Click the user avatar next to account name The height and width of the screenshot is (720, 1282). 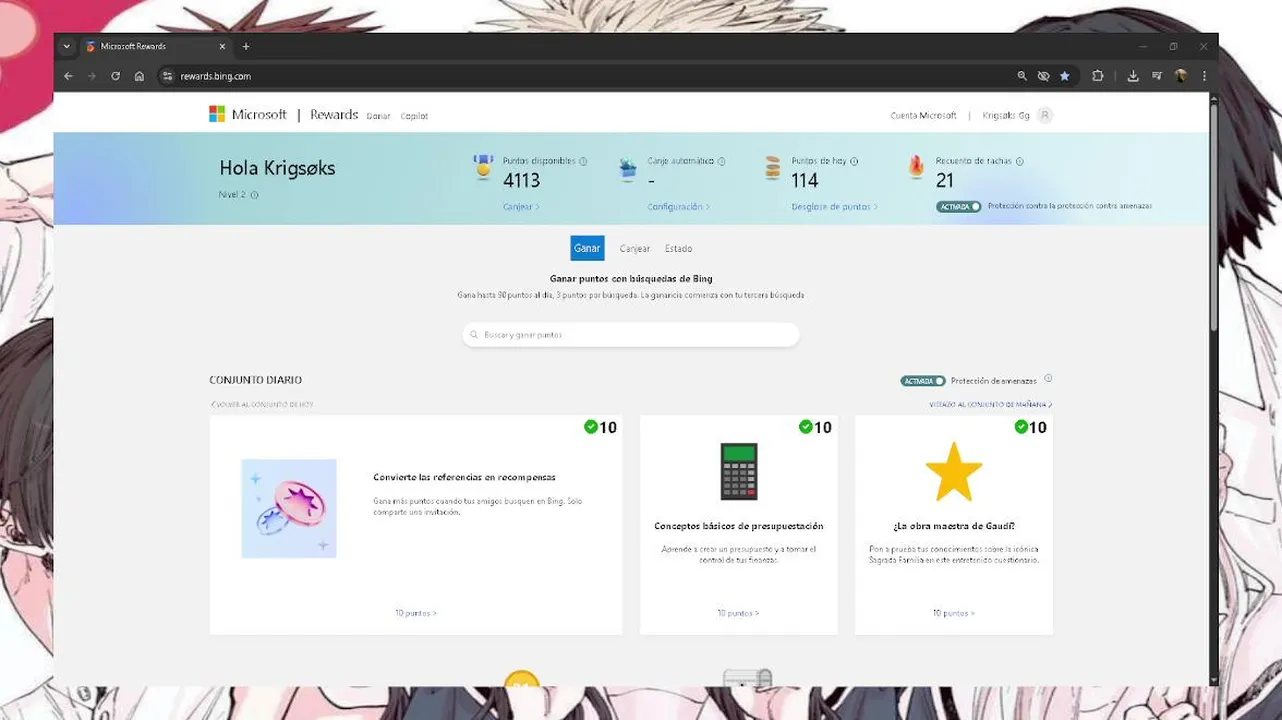(x=1045, y=115)
